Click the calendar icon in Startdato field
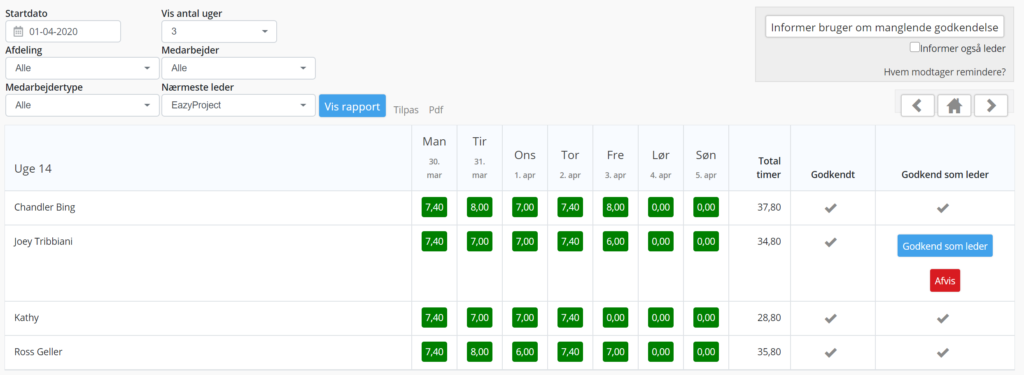This screenshot has width=1024, height=375. pyautogui.click(x=18, y=31)
